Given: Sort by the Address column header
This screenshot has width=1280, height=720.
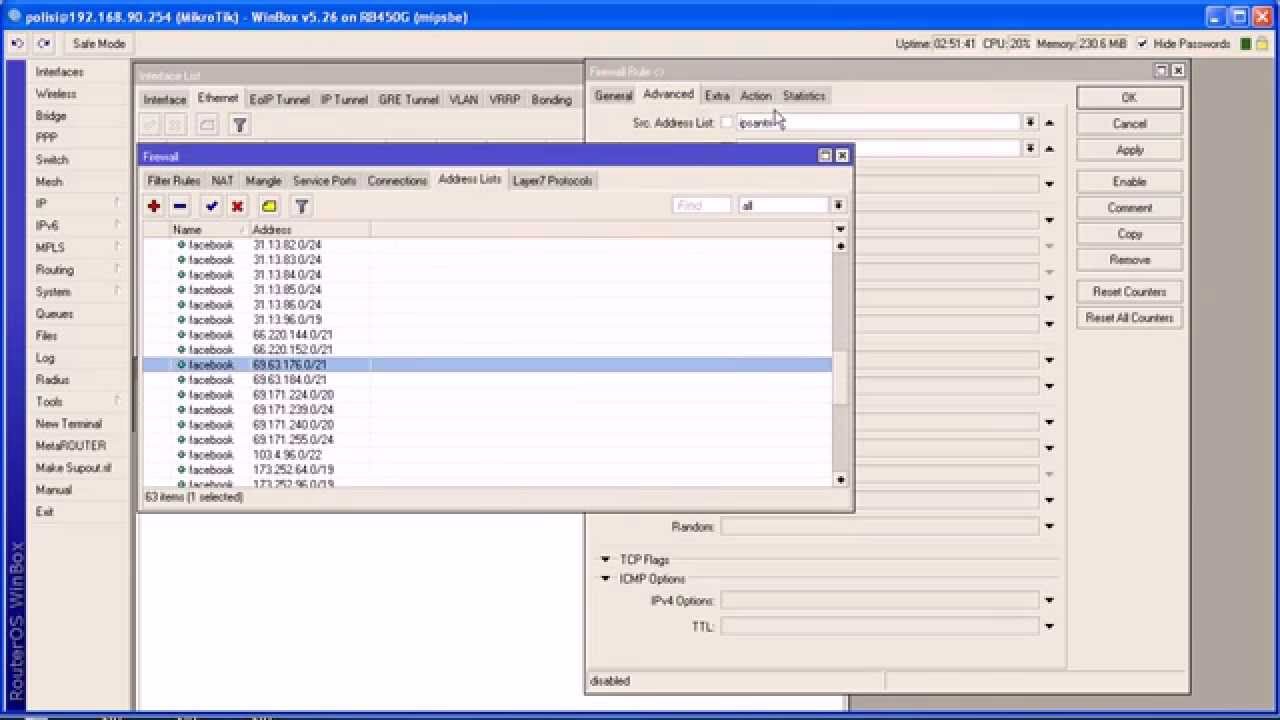Looking at the screenshot, I should [309, 230].
